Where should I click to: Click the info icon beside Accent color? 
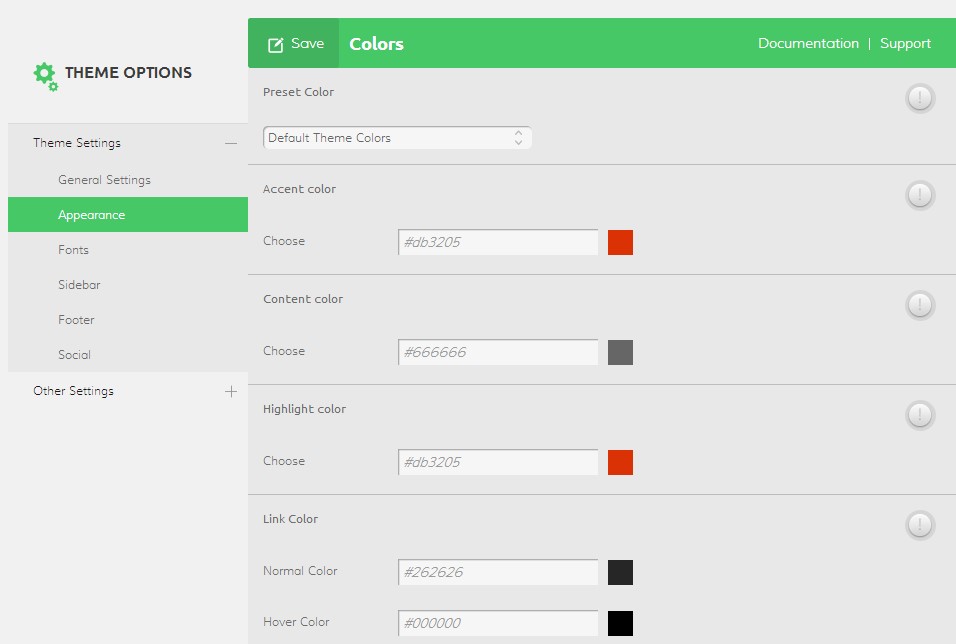920,195
